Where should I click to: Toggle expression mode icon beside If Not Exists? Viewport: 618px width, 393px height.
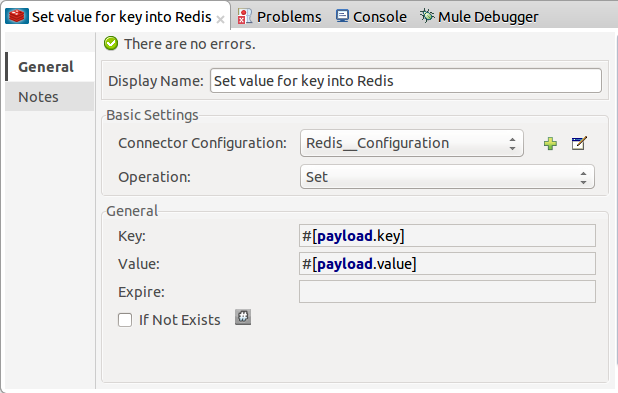243,317
